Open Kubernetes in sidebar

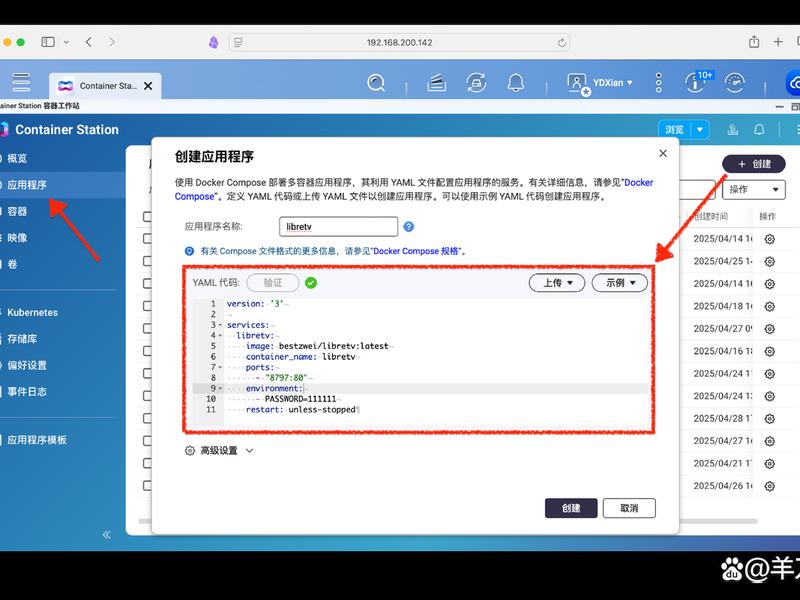click(x=32, y=312)
